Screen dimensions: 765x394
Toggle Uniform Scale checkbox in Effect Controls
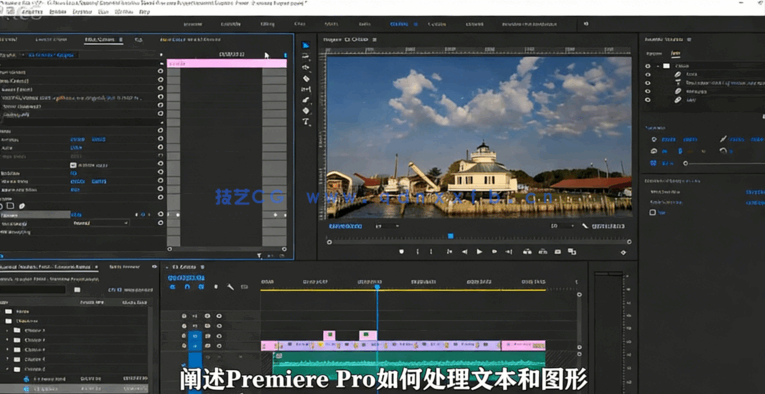click(74, 165)
